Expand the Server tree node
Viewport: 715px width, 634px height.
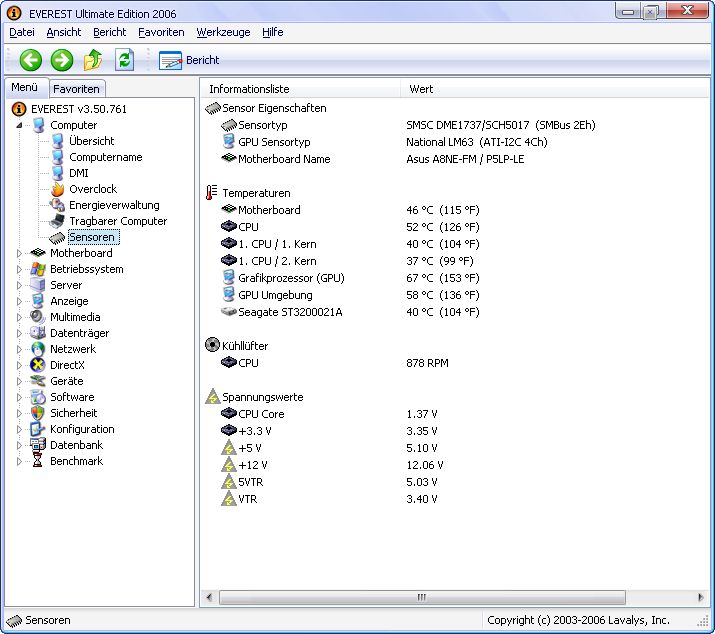pyautogui.click(x=19, y=285)
